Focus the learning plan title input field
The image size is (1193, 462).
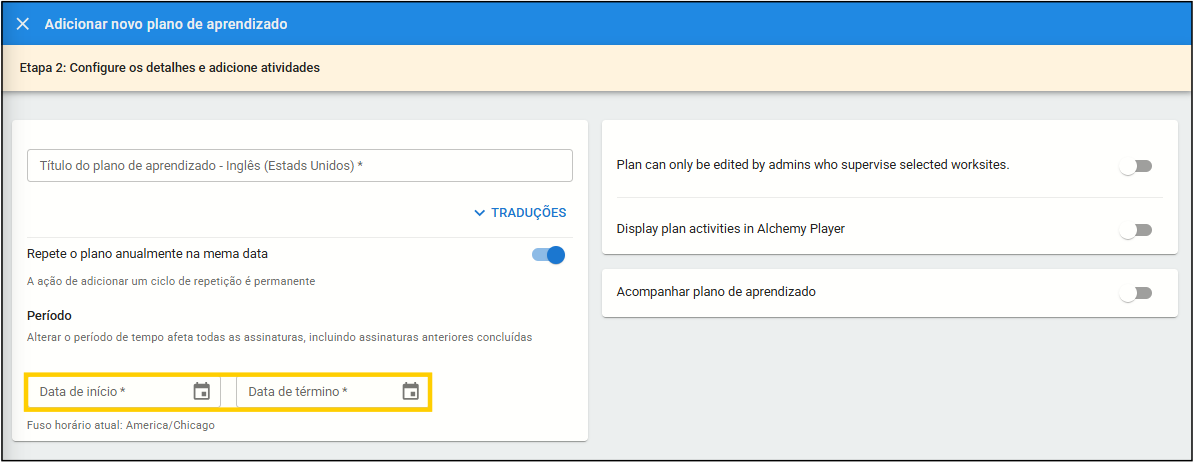[x=299, y=166]
